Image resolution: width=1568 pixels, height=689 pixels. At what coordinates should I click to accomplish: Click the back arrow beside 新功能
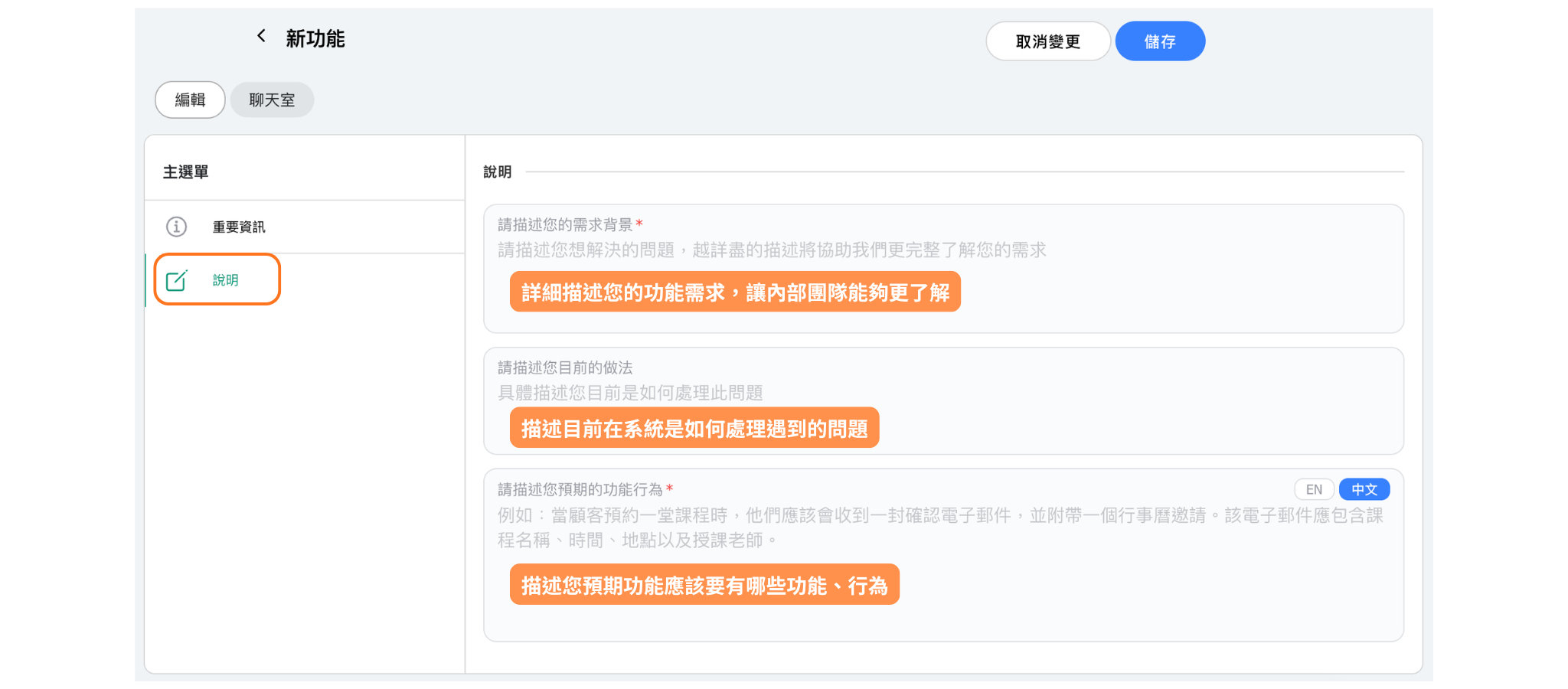261,36
